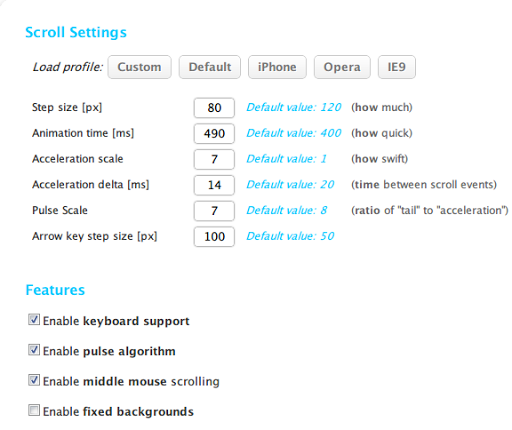Click Default value: 8 for Pulse Scale
Screen dimensions: 512x430
(x=286, y=210)
